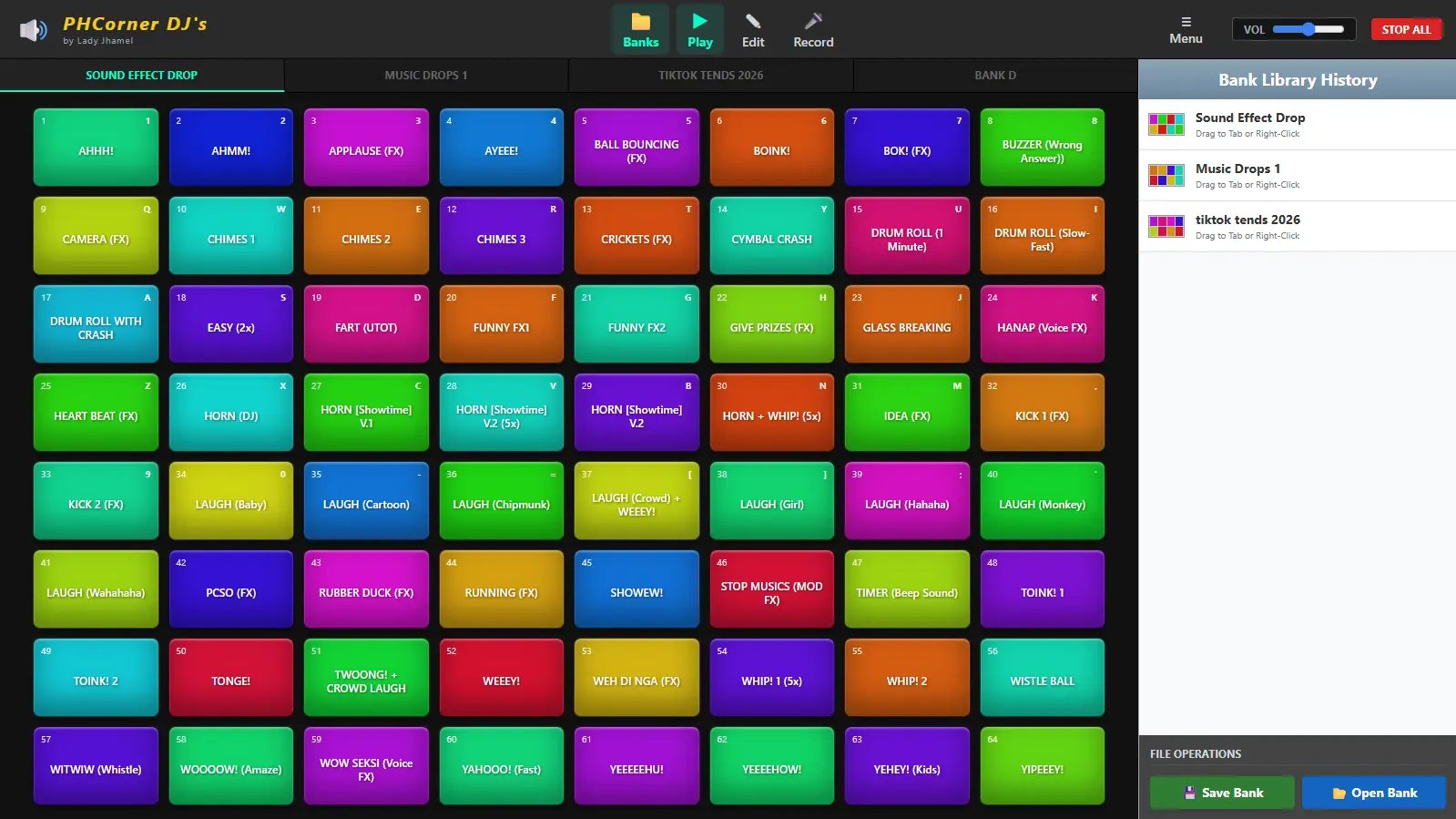1456x819 pixels.
Task: Trigger the TONGE! pad
Action: [x=231, y=678]
